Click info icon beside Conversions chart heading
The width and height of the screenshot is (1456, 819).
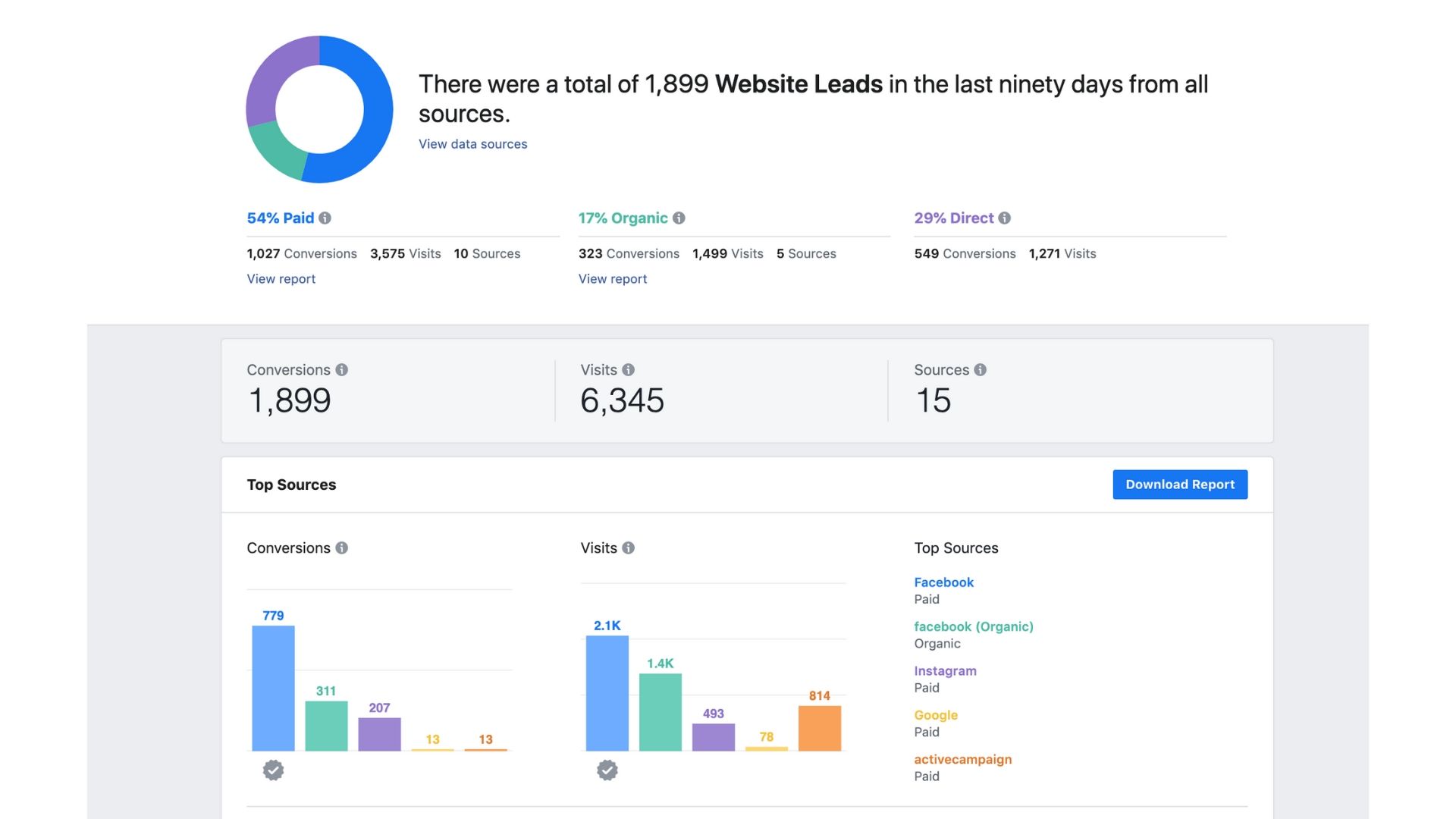[342, 548]
